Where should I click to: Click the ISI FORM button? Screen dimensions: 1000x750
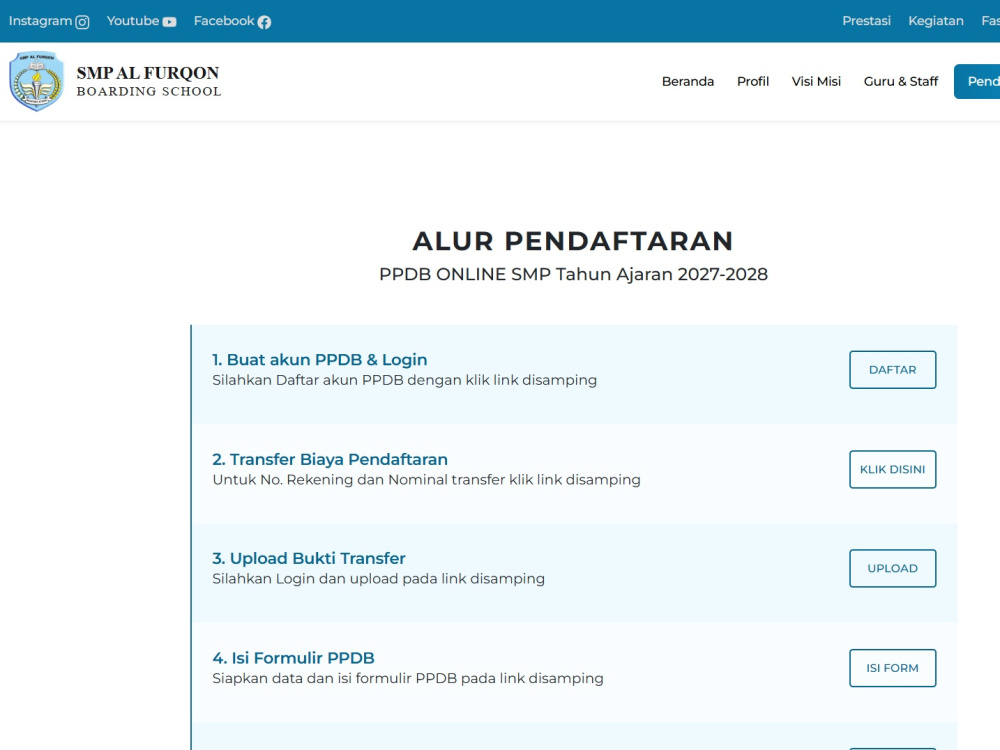(892, 668)
